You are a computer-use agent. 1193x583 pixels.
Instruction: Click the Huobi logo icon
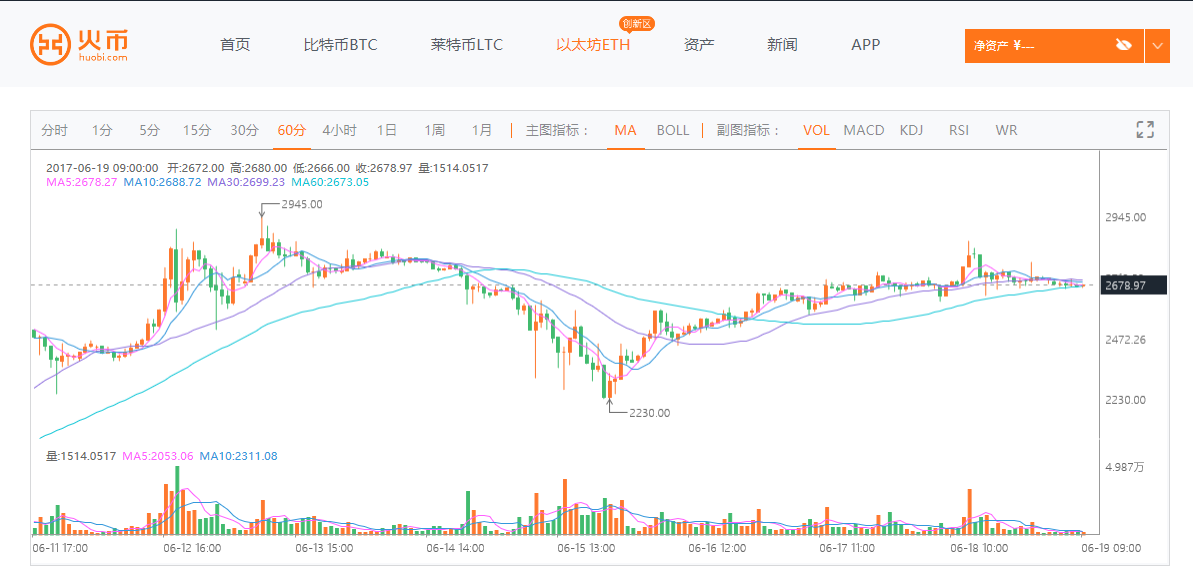[x=49, y=45]
